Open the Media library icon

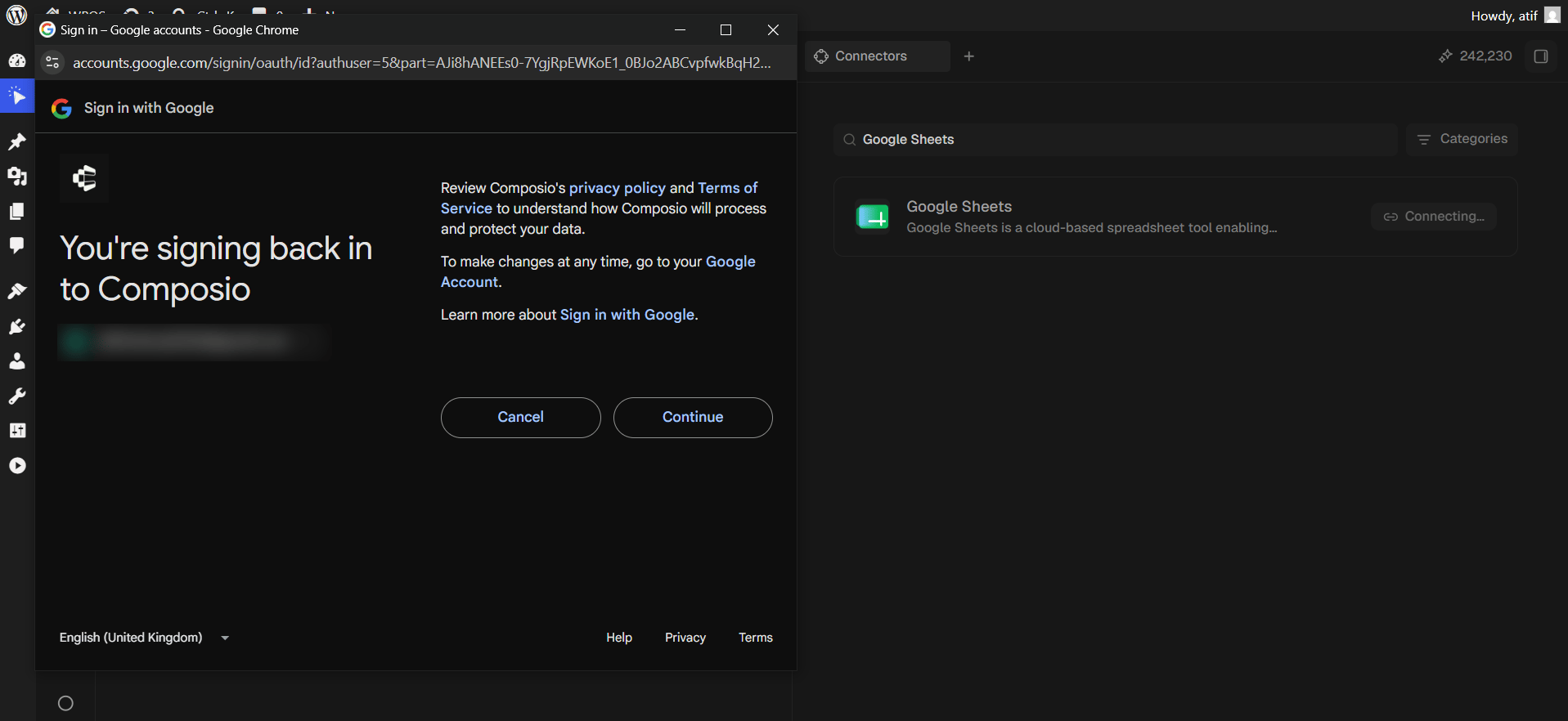[x=17, y=177]
